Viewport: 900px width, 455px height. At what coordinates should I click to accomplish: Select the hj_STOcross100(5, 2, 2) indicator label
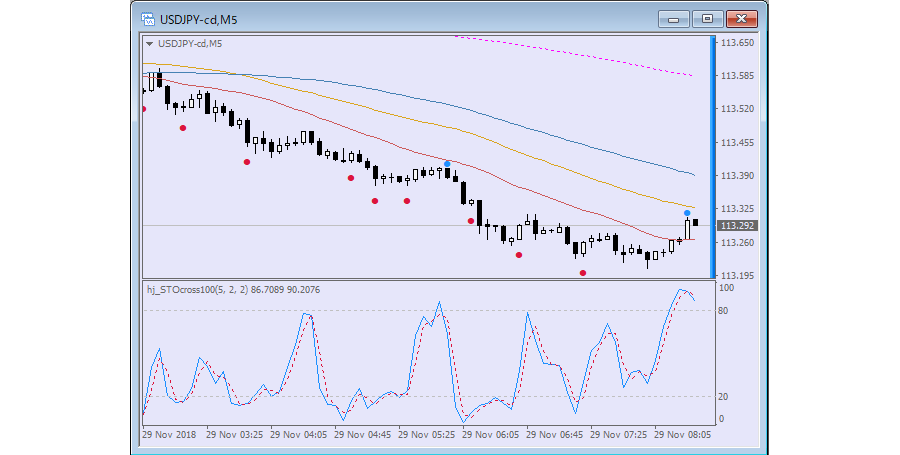197,290
